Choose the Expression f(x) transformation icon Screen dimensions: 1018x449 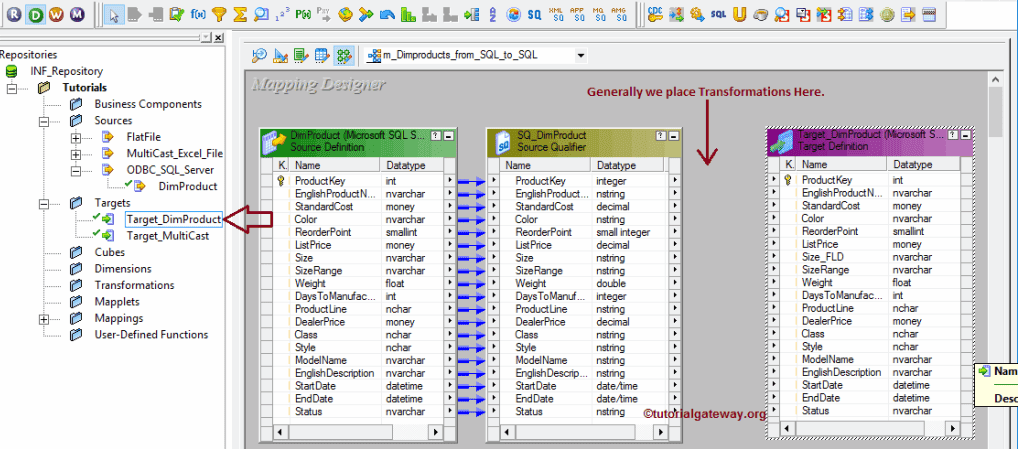(x=198, y=14)
